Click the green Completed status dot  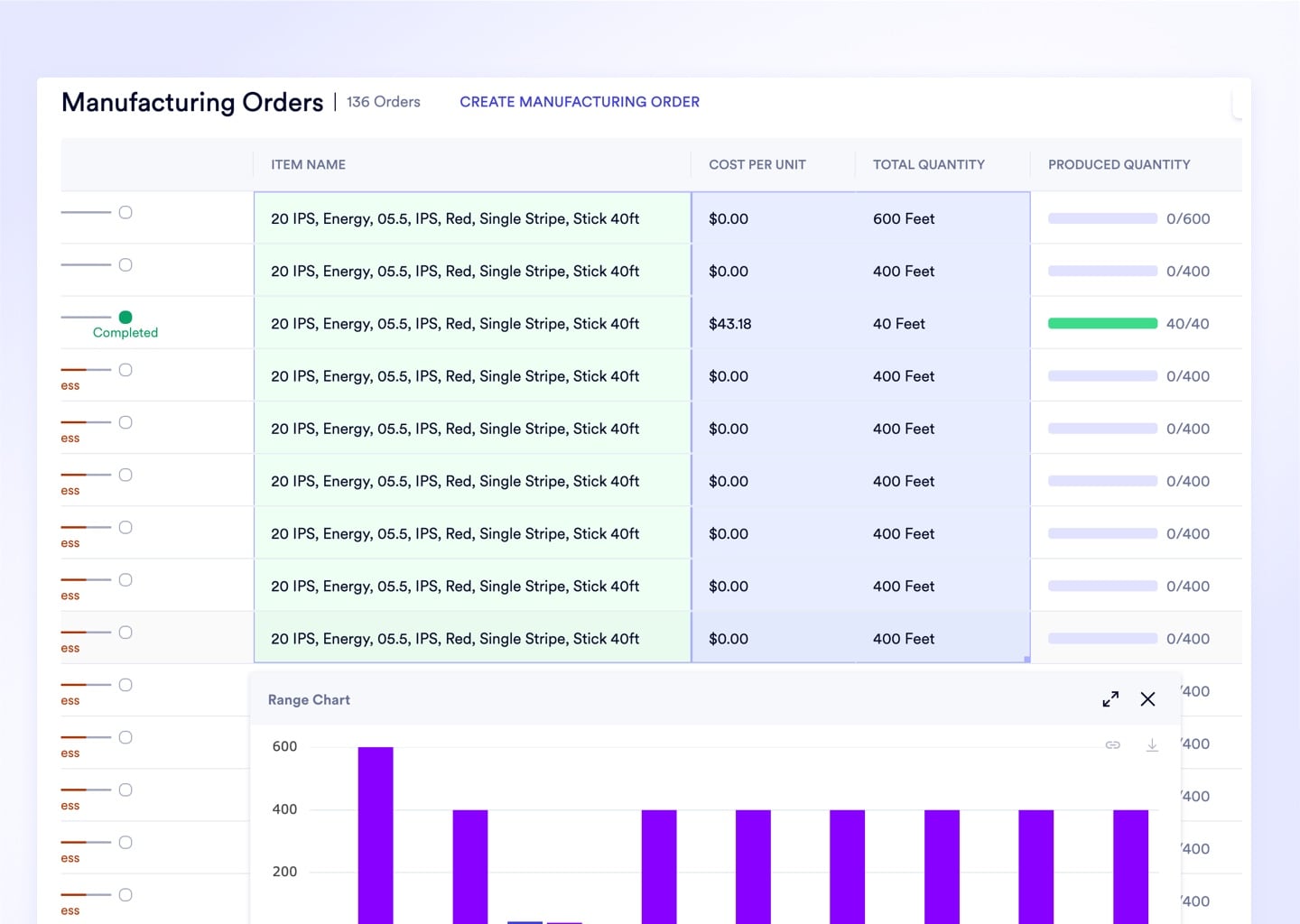[x=125, y=317]
